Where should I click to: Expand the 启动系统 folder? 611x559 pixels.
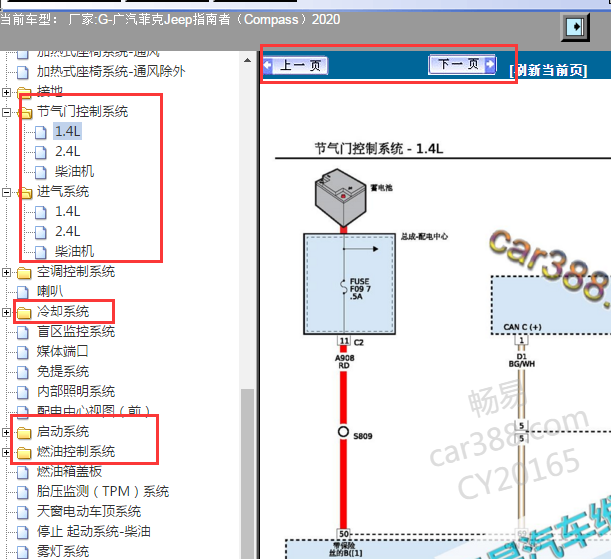click(x=6, y=432)
